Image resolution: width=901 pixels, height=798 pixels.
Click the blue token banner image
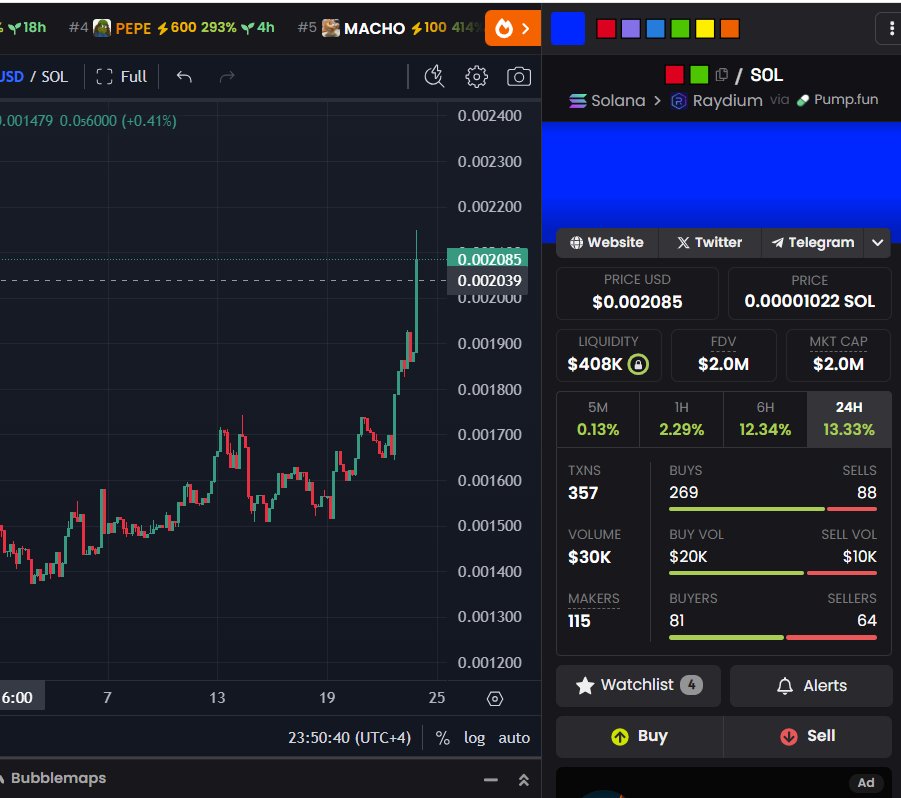721,175
